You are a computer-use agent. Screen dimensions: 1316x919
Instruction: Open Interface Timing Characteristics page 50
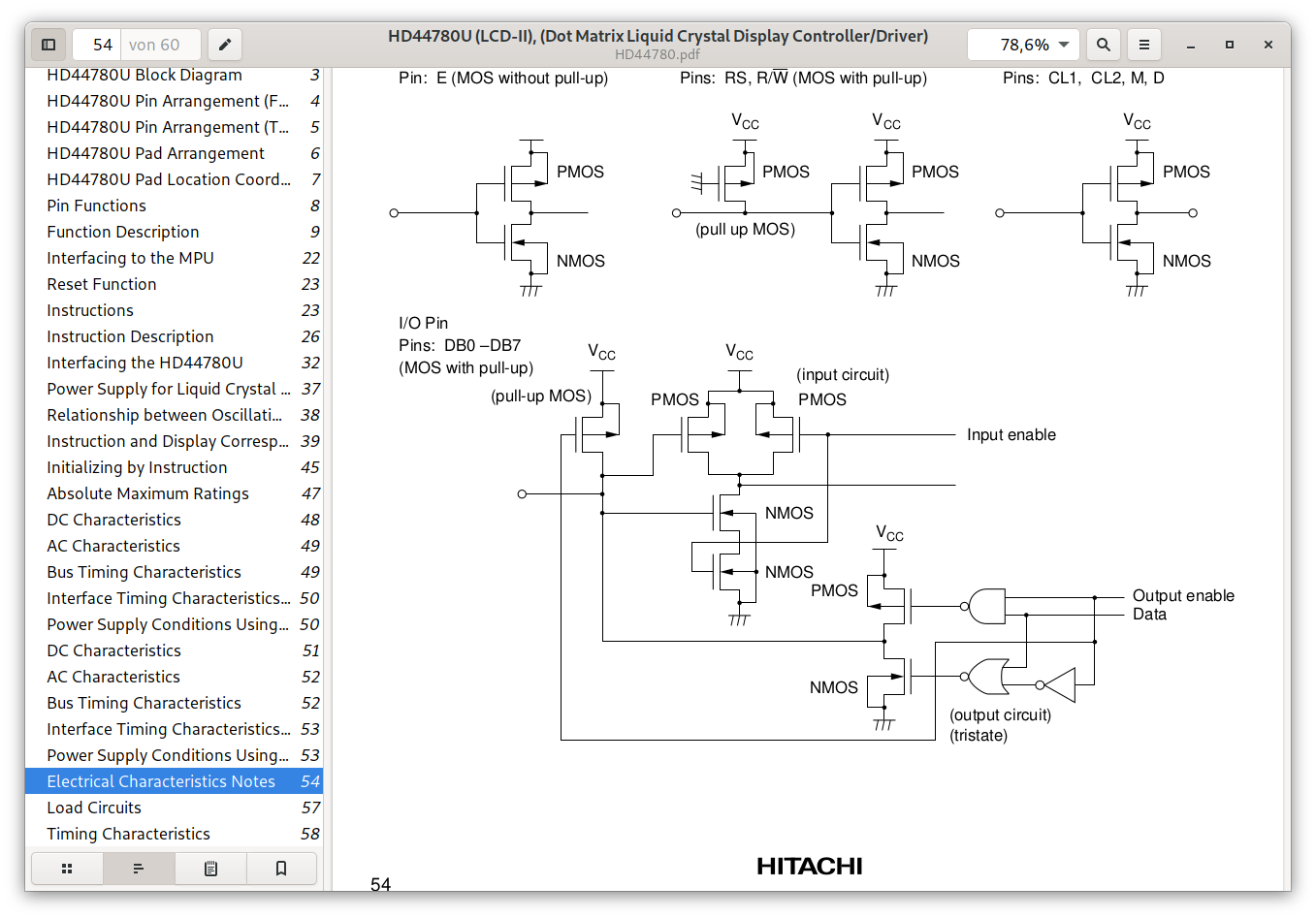[174, 598]
